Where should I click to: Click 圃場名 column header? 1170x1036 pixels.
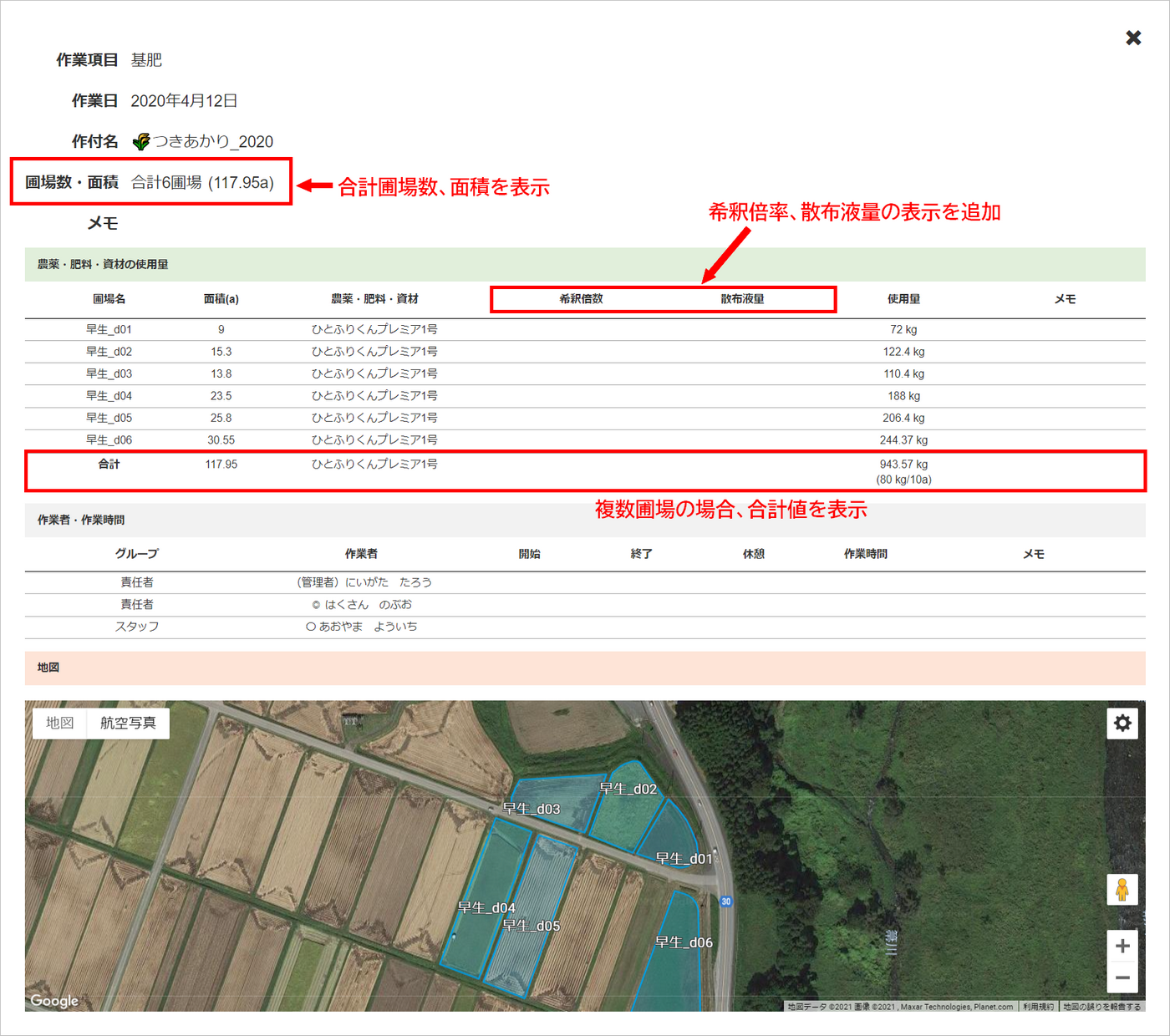coord(109,298)
